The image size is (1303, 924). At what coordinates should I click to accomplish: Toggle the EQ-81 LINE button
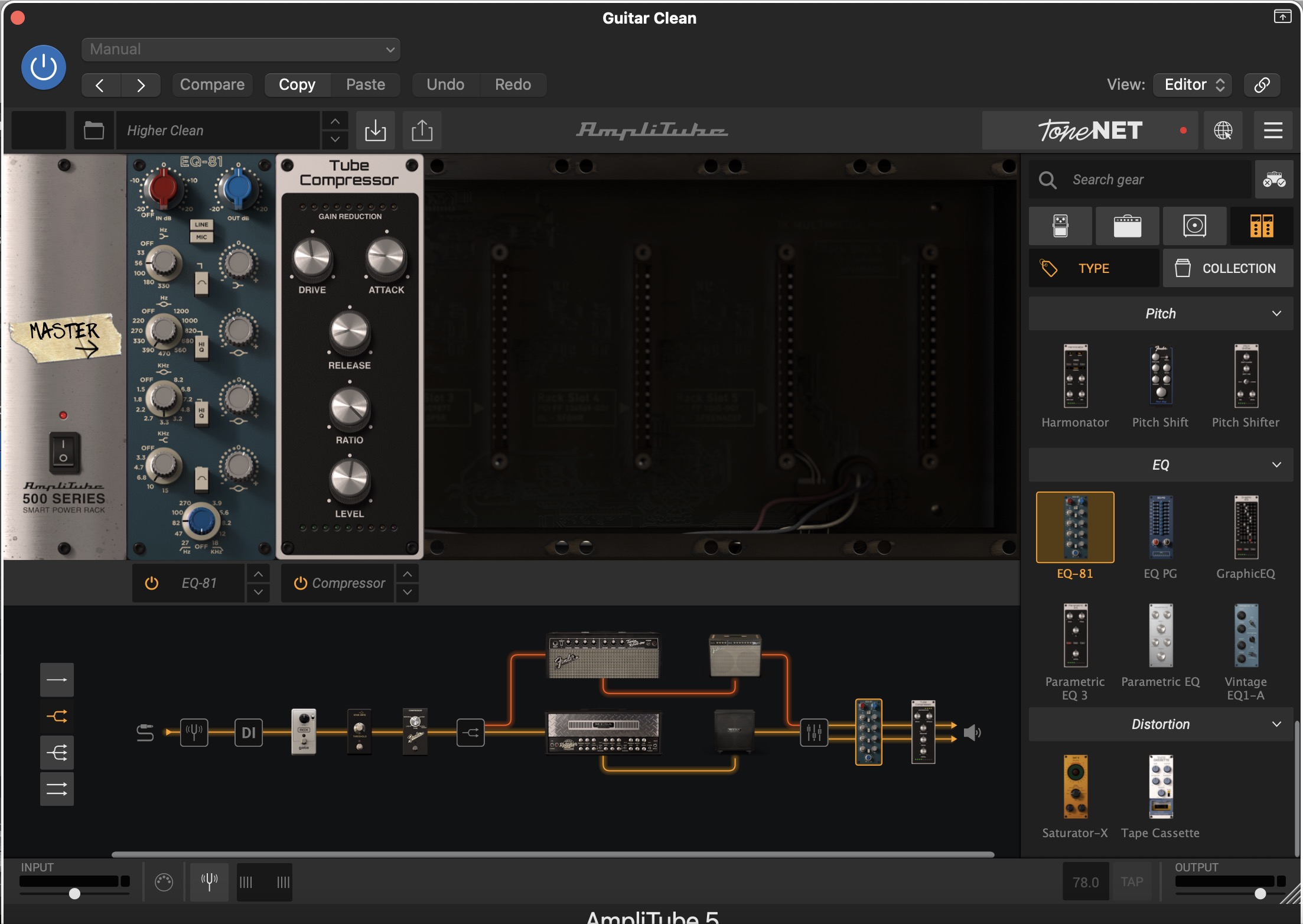pyautogui.click(x=201, y=225)
